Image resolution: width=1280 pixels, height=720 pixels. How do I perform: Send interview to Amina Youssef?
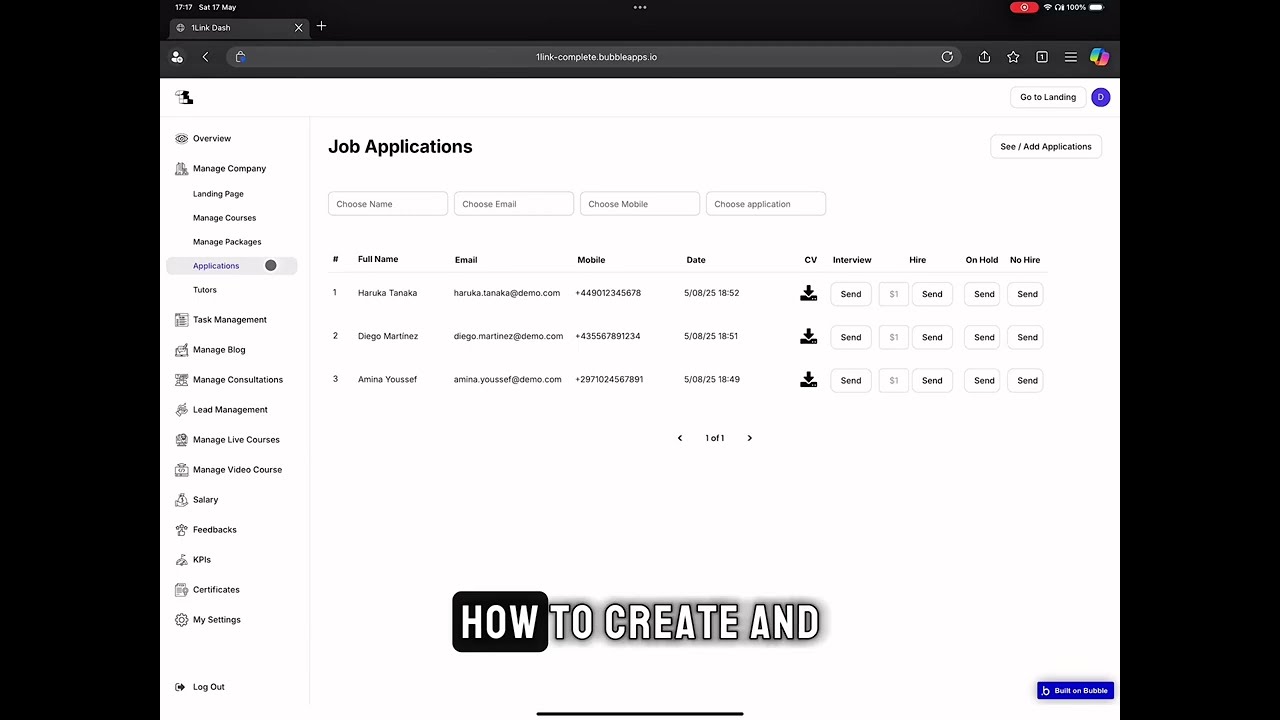coord(851,380)
